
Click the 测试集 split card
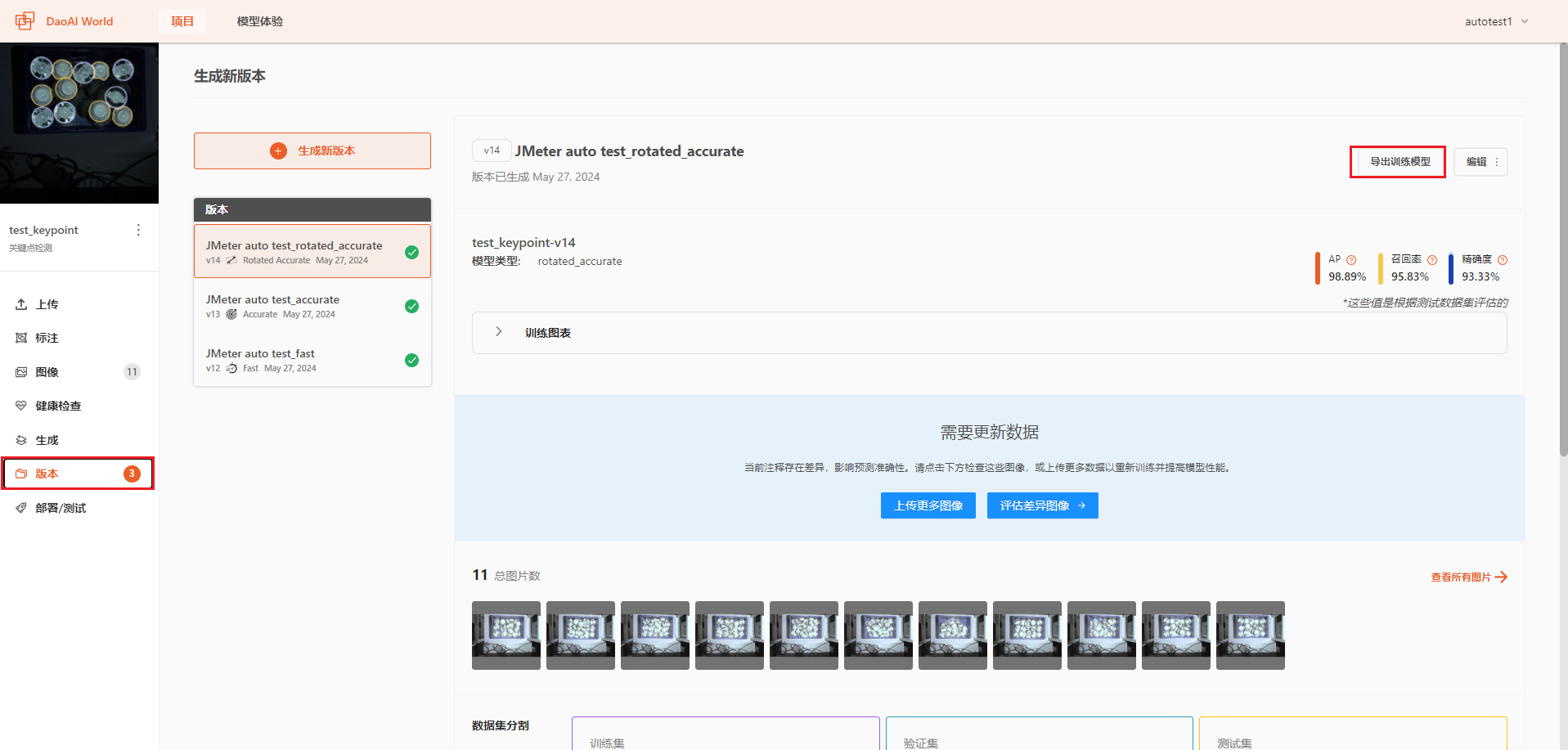(x=1353, y=734)
